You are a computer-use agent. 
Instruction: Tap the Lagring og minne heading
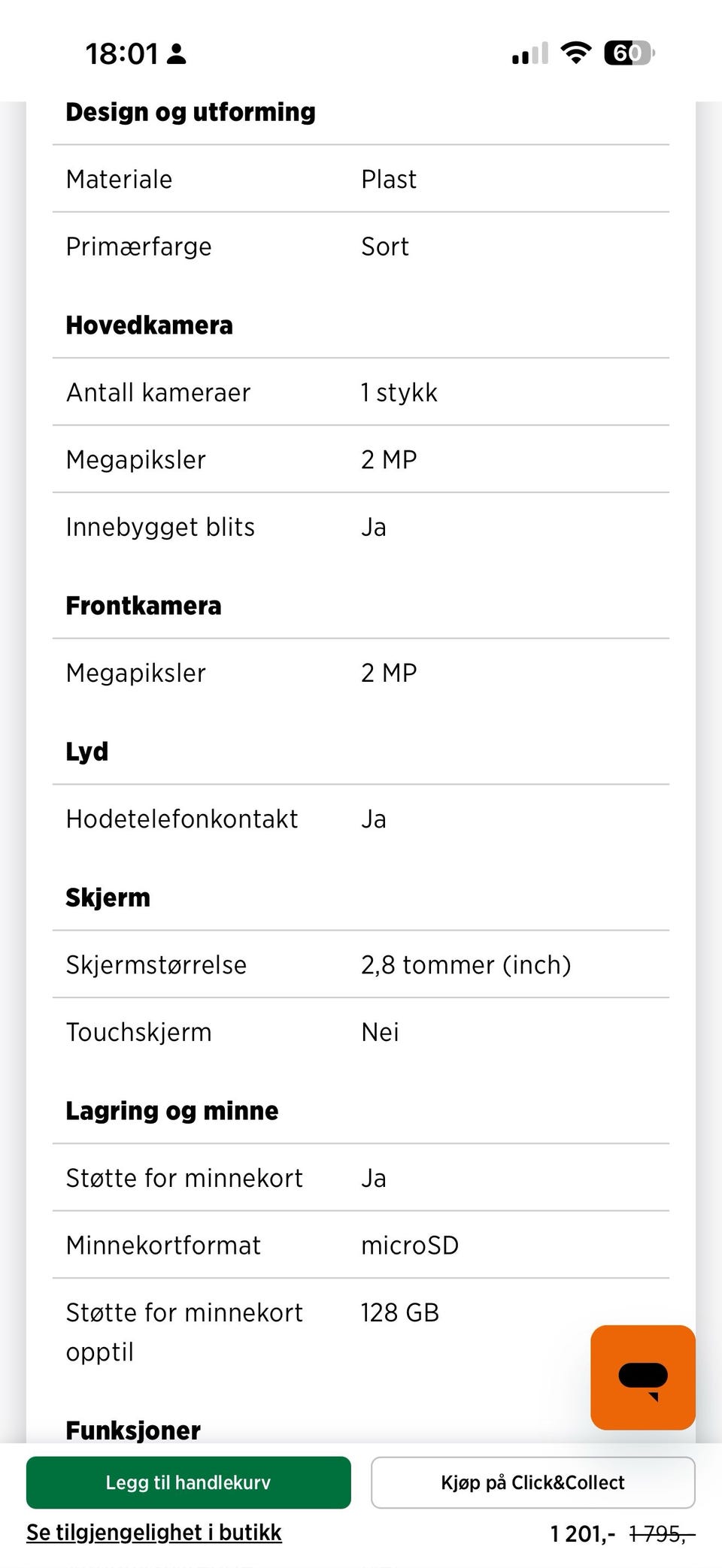tap(171, 1111)
